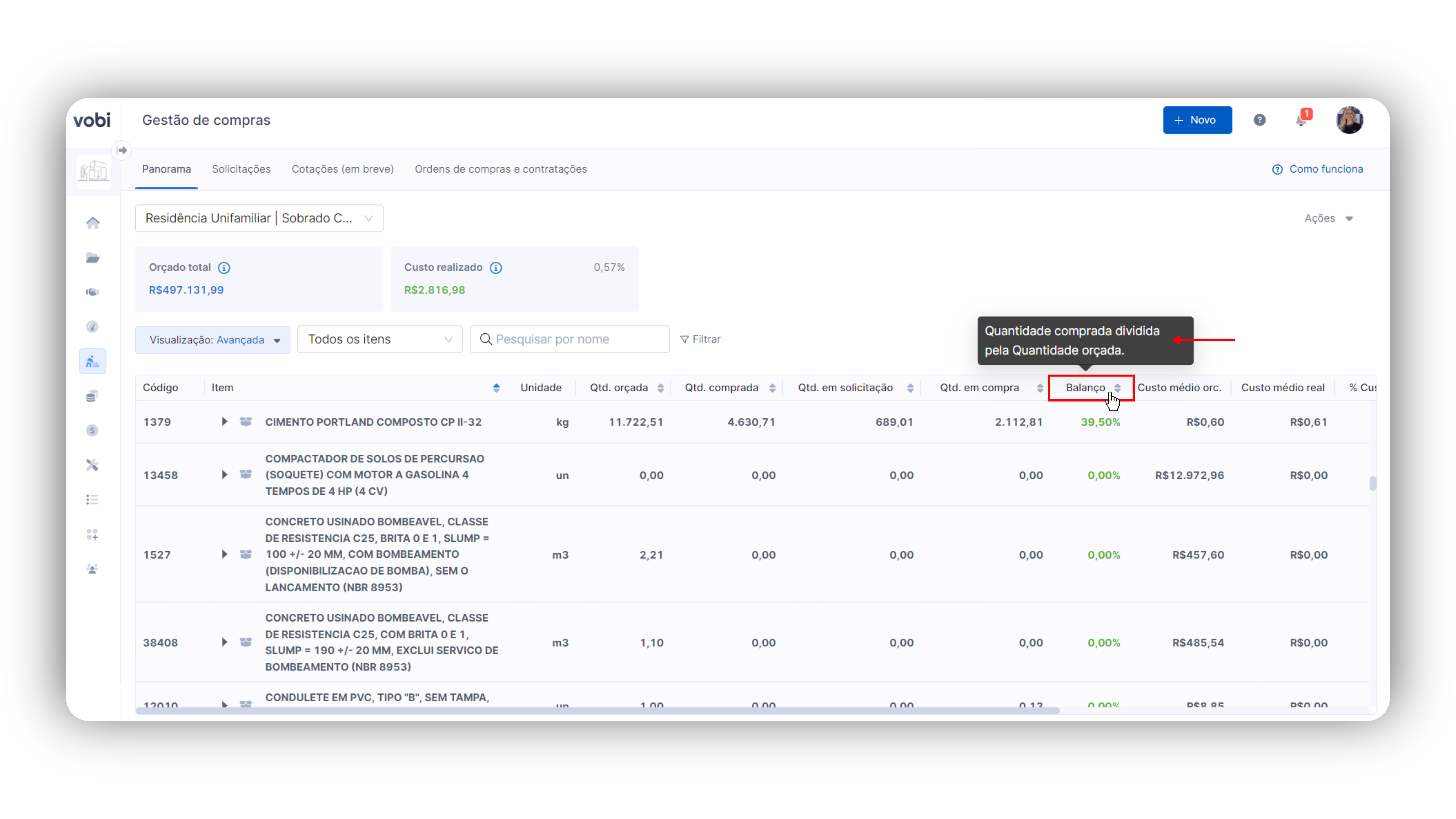Toggle sort on Balanço column
The height and width of the screenshot is (819, 1456).
coord(1117,388)
